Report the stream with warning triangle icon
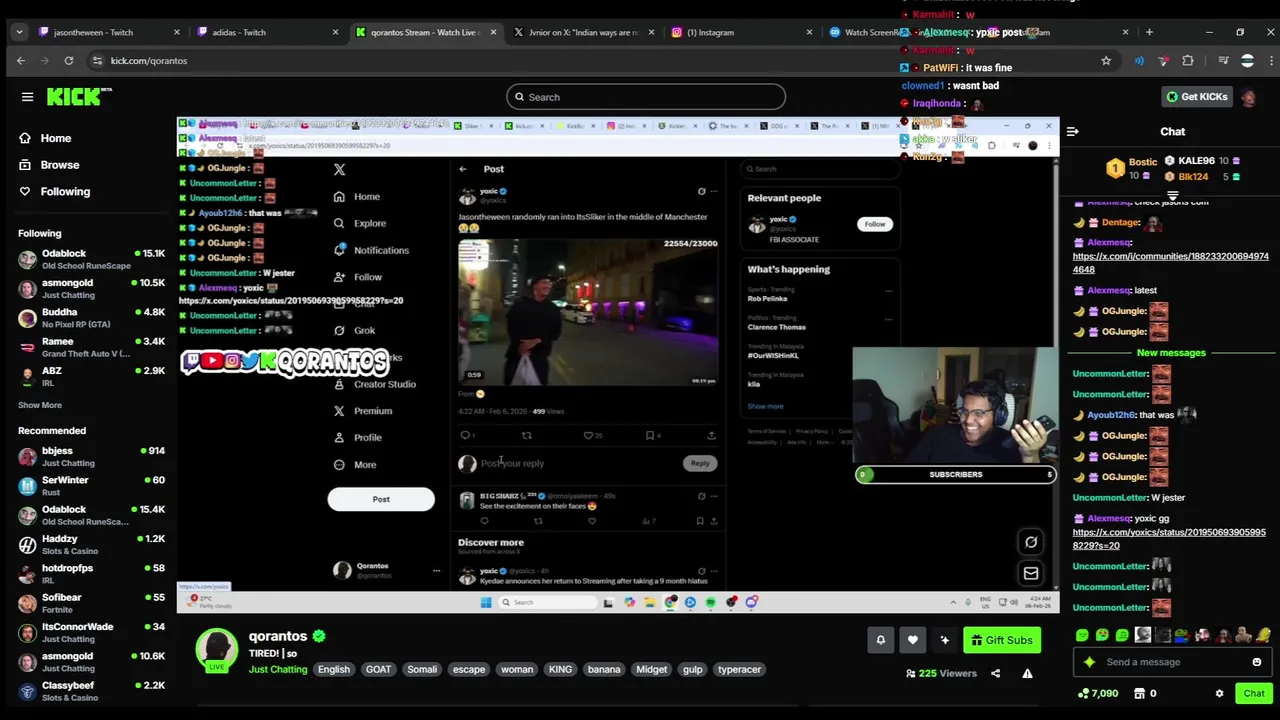 pyautogui.click(x=1027, y=673)
